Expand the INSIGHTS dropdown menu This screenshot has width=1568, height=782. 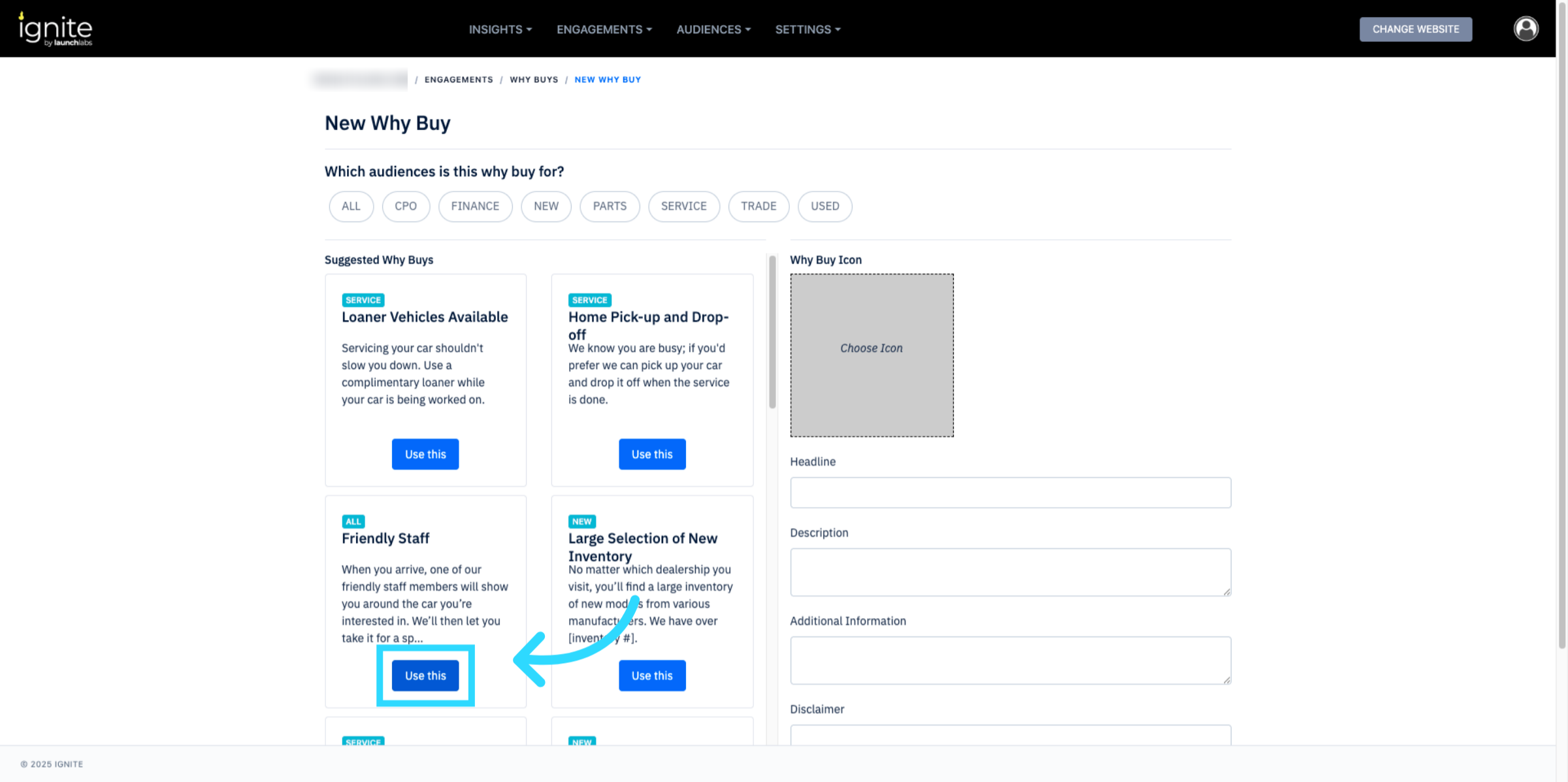click(x=500, y=29)
